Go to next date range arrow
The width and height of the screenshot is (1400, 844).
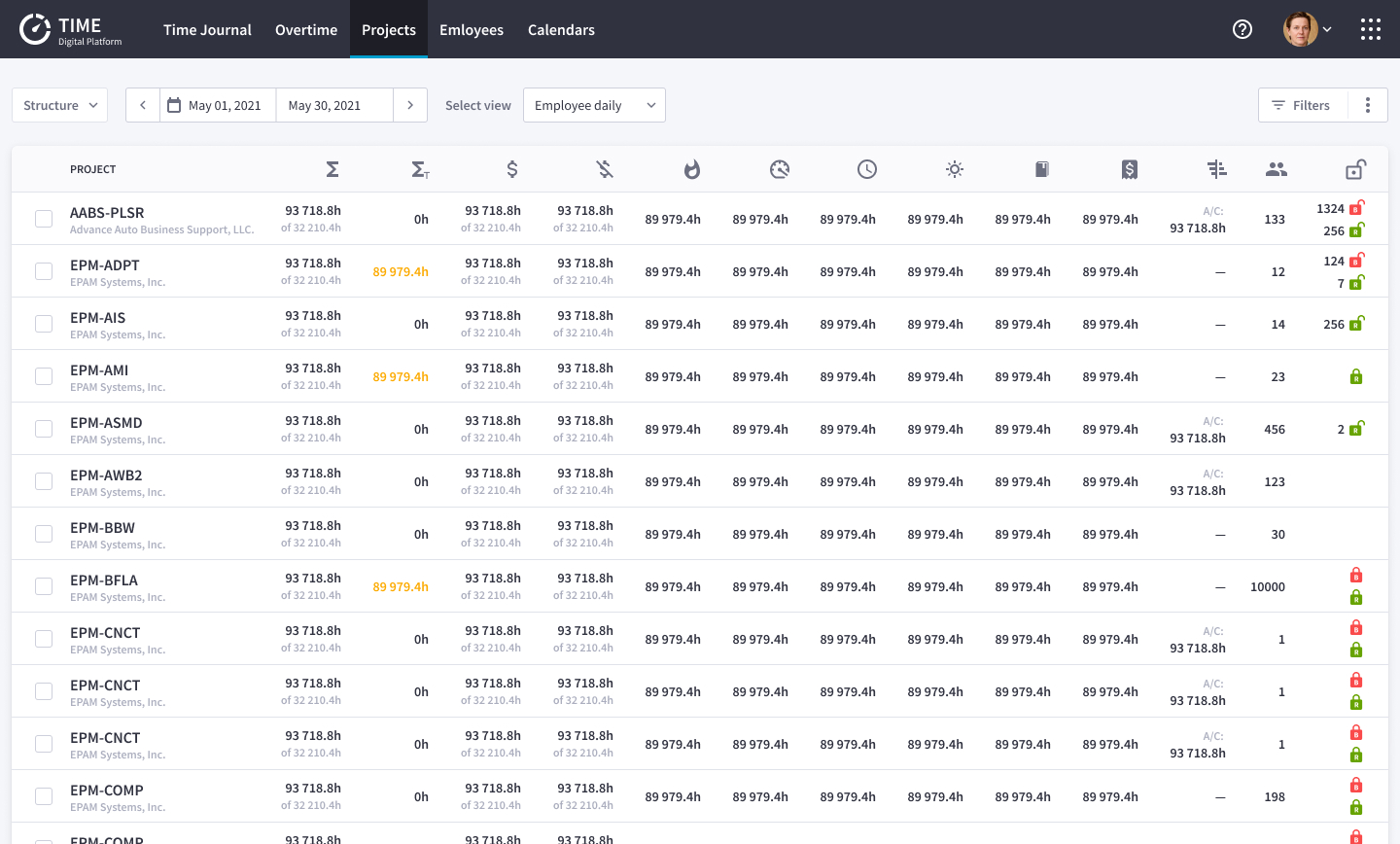click(x=410, y=105)
